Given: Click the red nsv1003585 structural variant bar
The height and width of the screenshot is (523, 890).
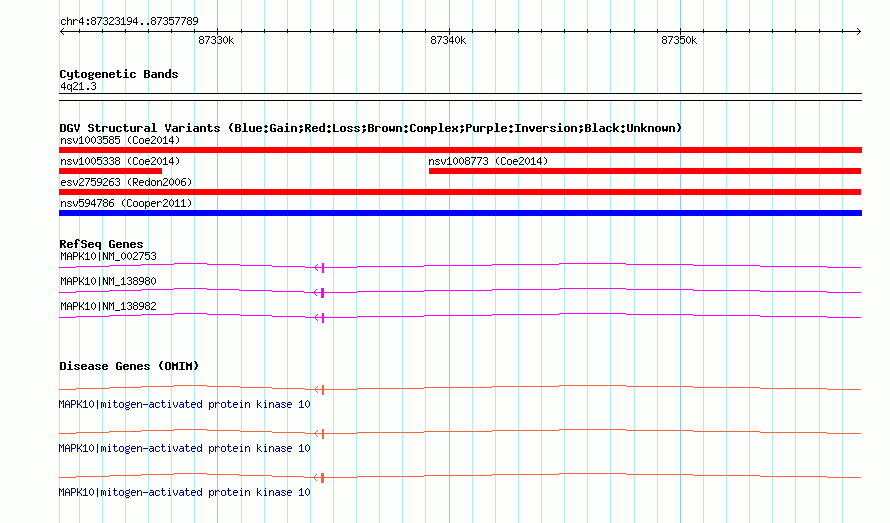Looking at the screenshot, I should (460, 150).
